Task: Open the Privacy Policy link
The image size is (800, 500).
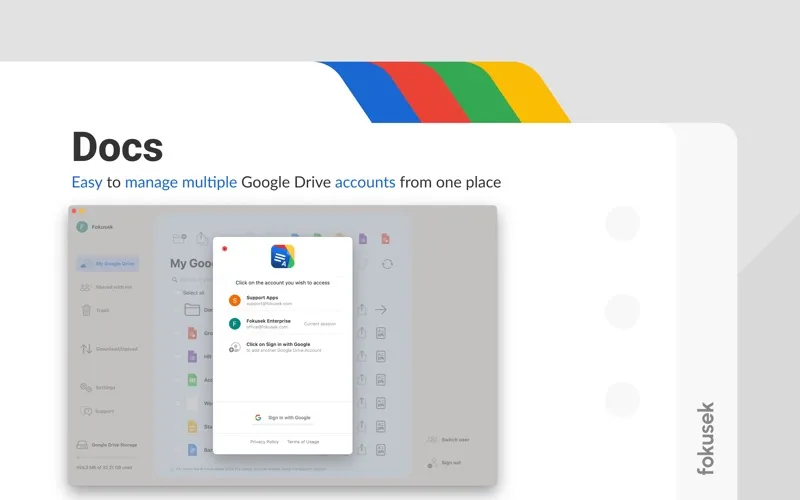Action: [264, 442]
